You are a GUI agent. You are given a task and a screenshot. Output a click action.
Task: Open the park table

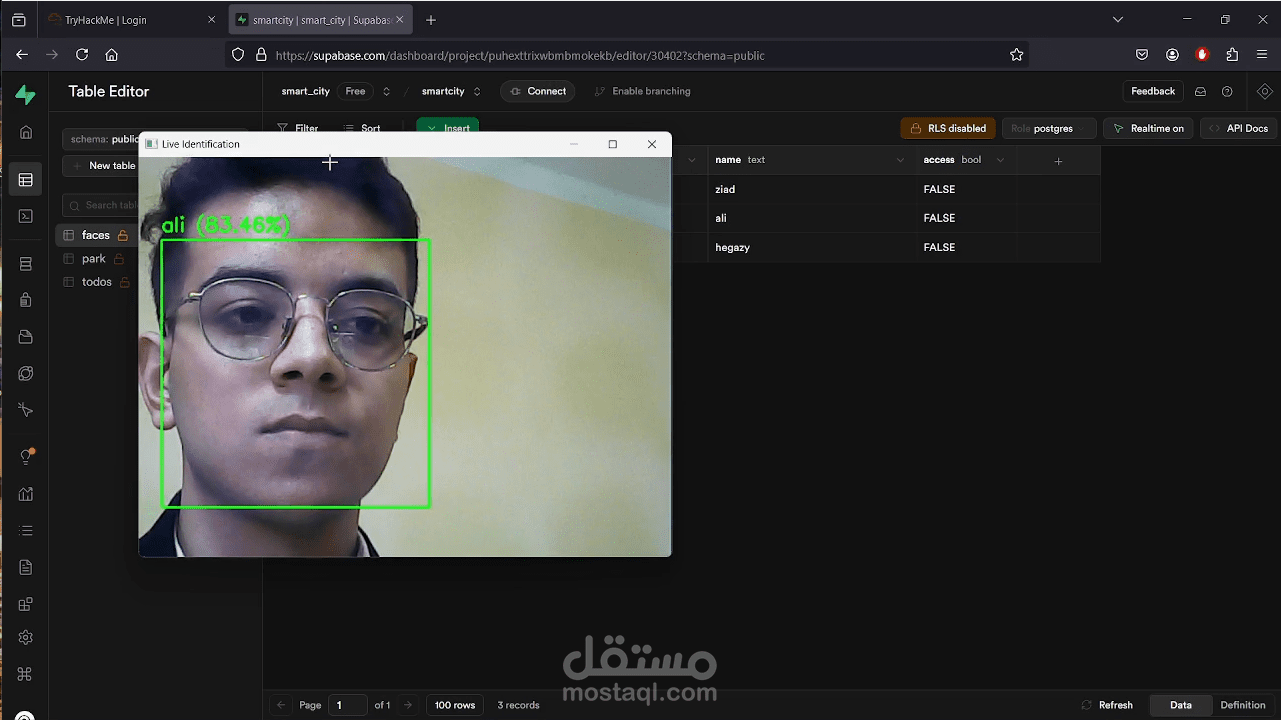[94, 258]
